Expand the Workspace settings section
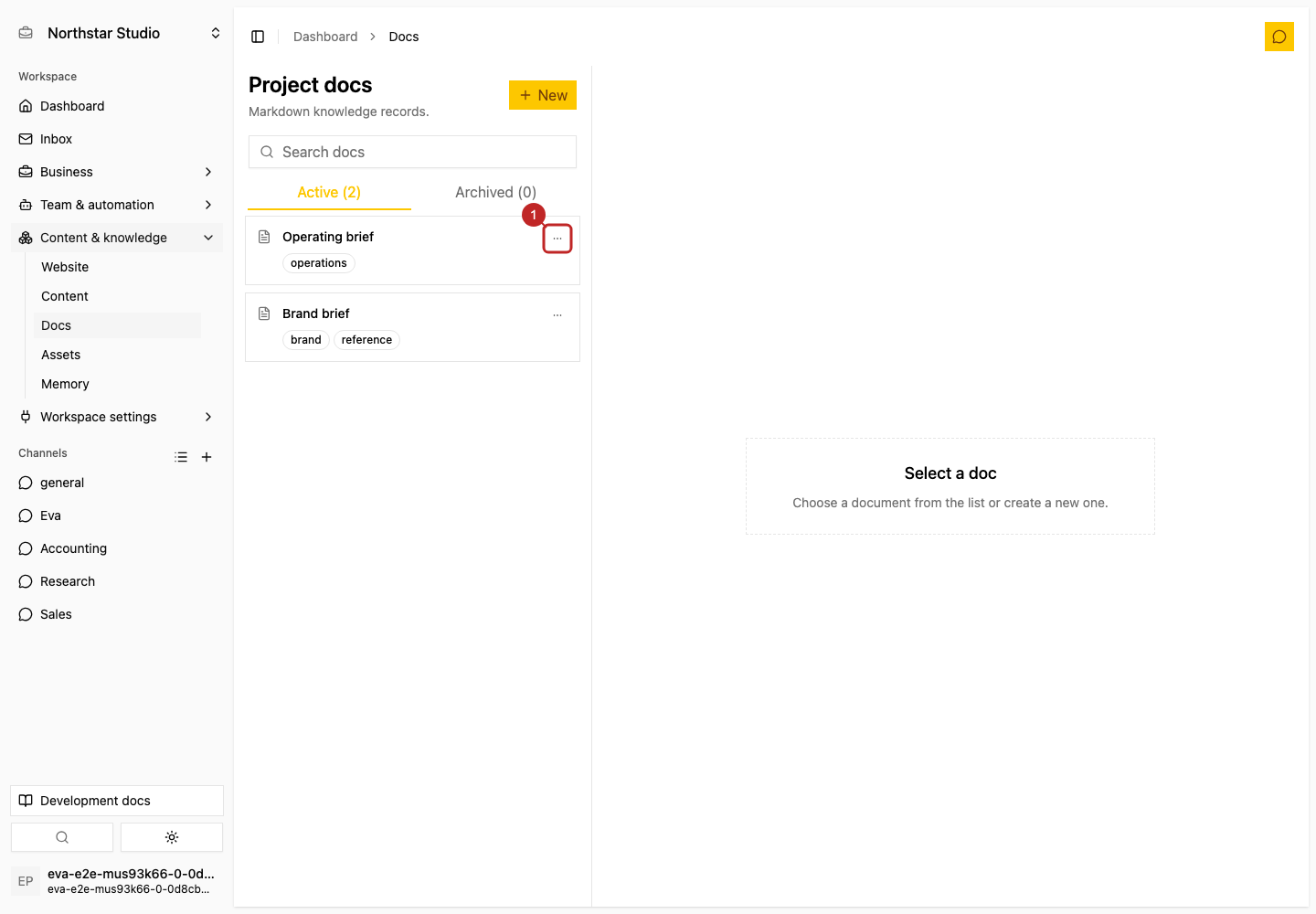1316x914 pixels. 117,417
